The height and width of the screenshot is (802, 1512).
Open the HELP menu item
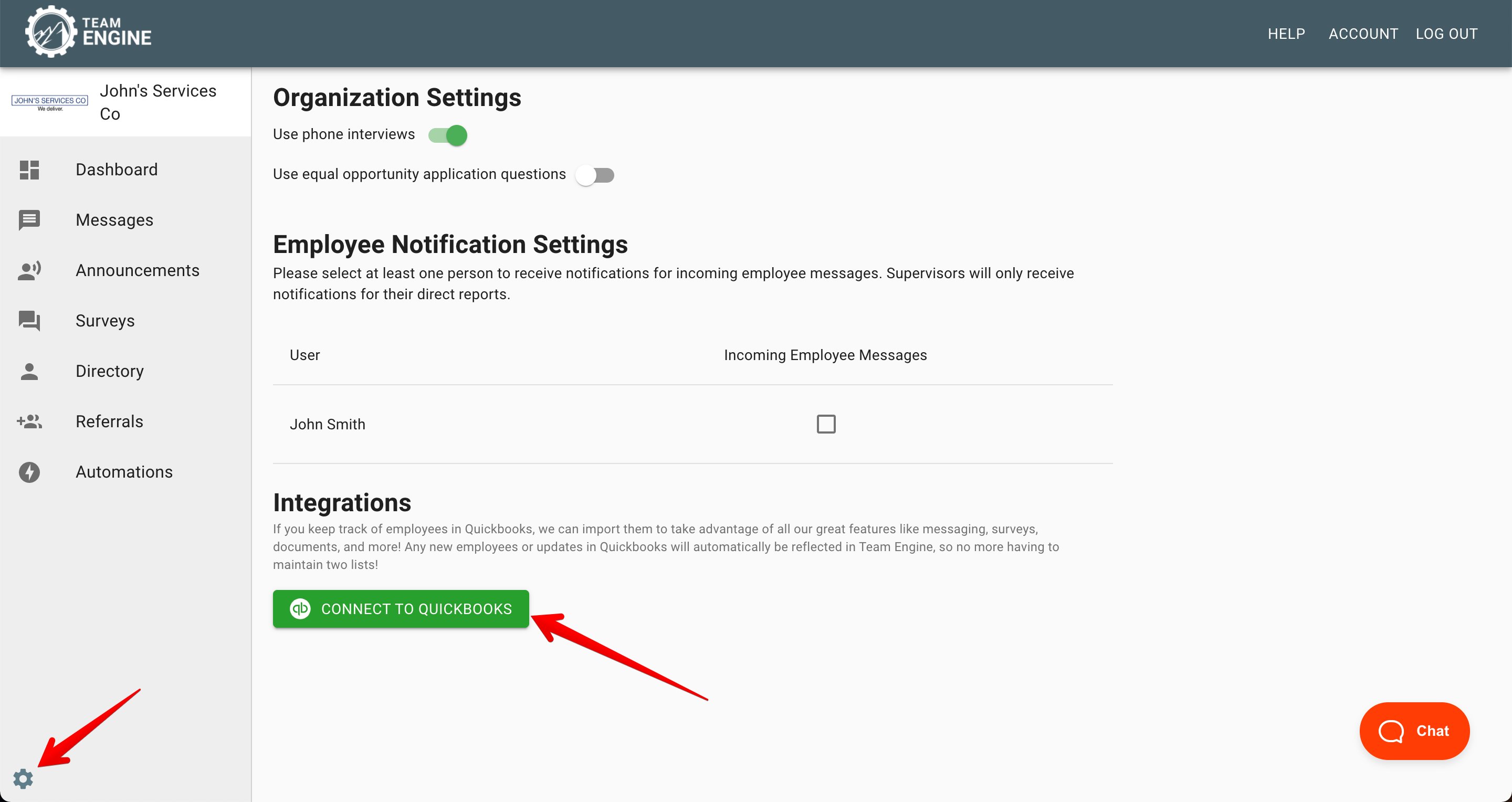click(1286, 34)
